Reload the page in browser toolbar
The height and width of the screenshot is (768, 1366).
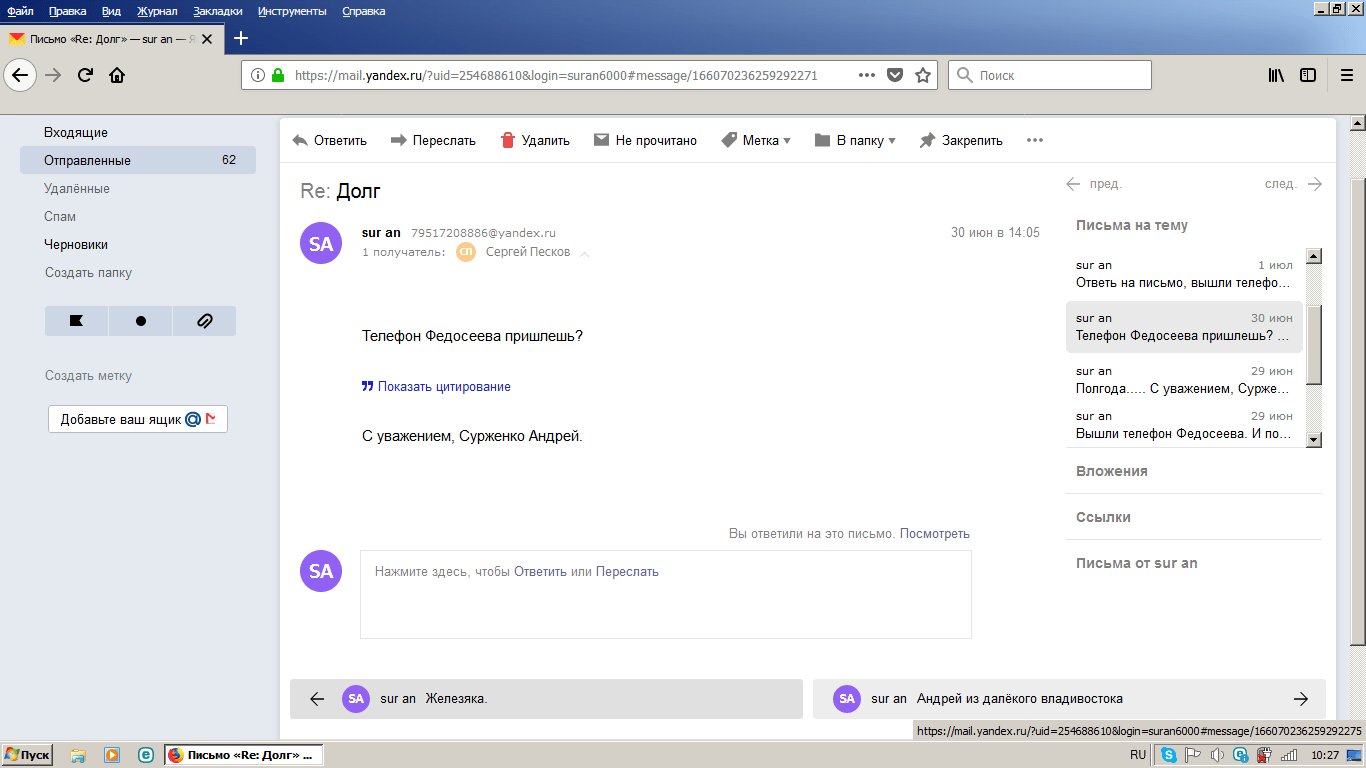coord(85,75)
